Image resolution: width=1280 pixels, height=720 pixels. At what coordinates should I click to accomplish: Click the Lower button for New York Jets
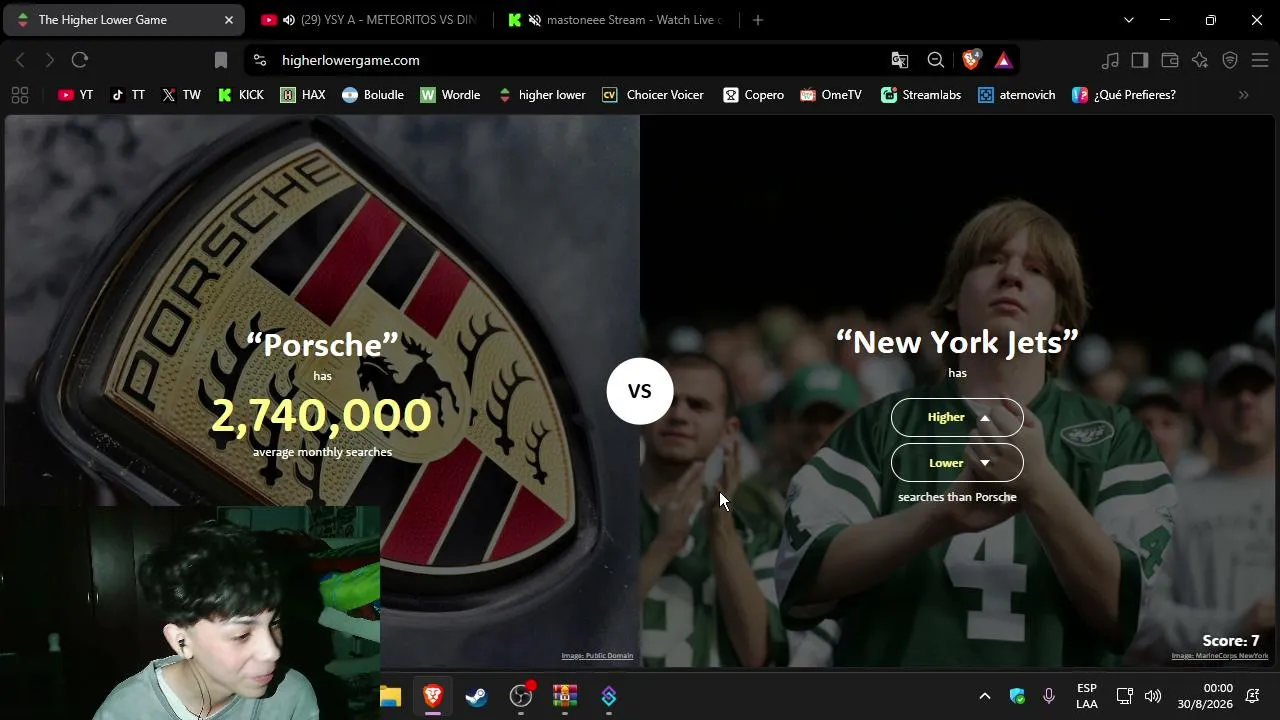coord(957,463)
